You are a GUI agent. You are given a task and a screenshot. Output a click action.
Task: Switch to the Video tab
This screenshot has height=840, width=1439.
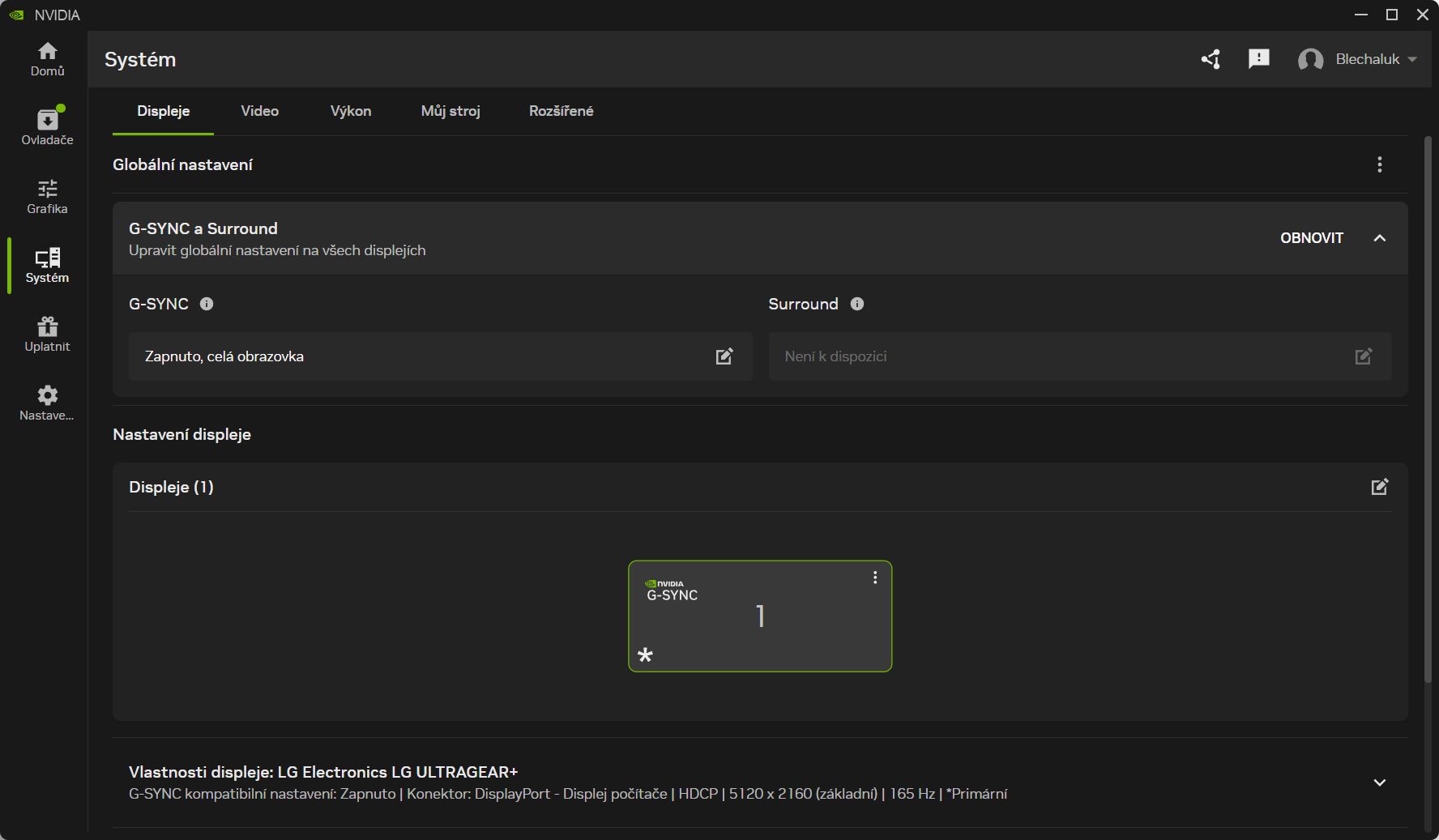pos(259,111)
